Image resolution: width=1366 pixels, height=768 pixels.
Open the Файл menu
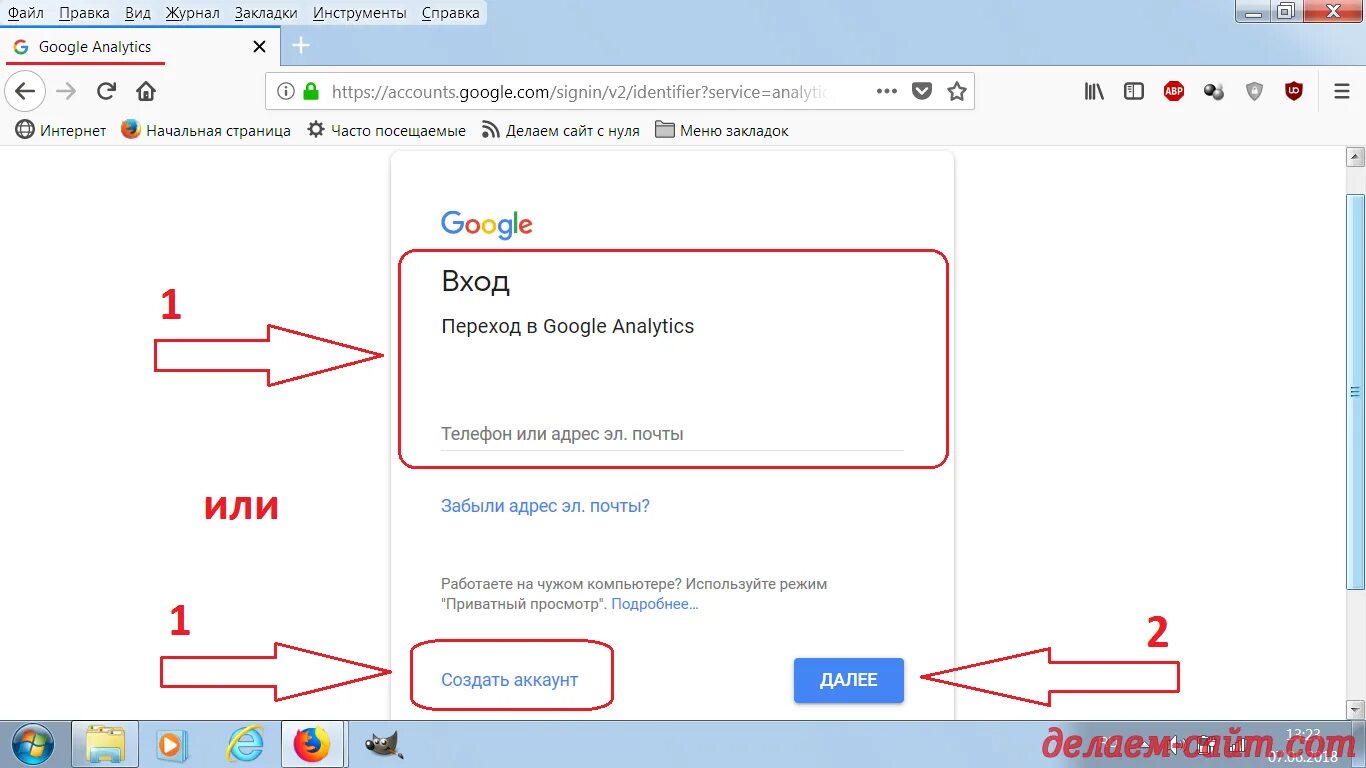(26, 13)
